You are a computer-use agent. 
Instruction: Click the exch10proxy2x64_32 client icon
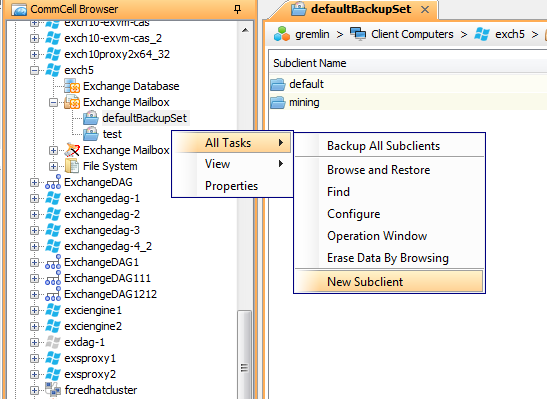53,54
